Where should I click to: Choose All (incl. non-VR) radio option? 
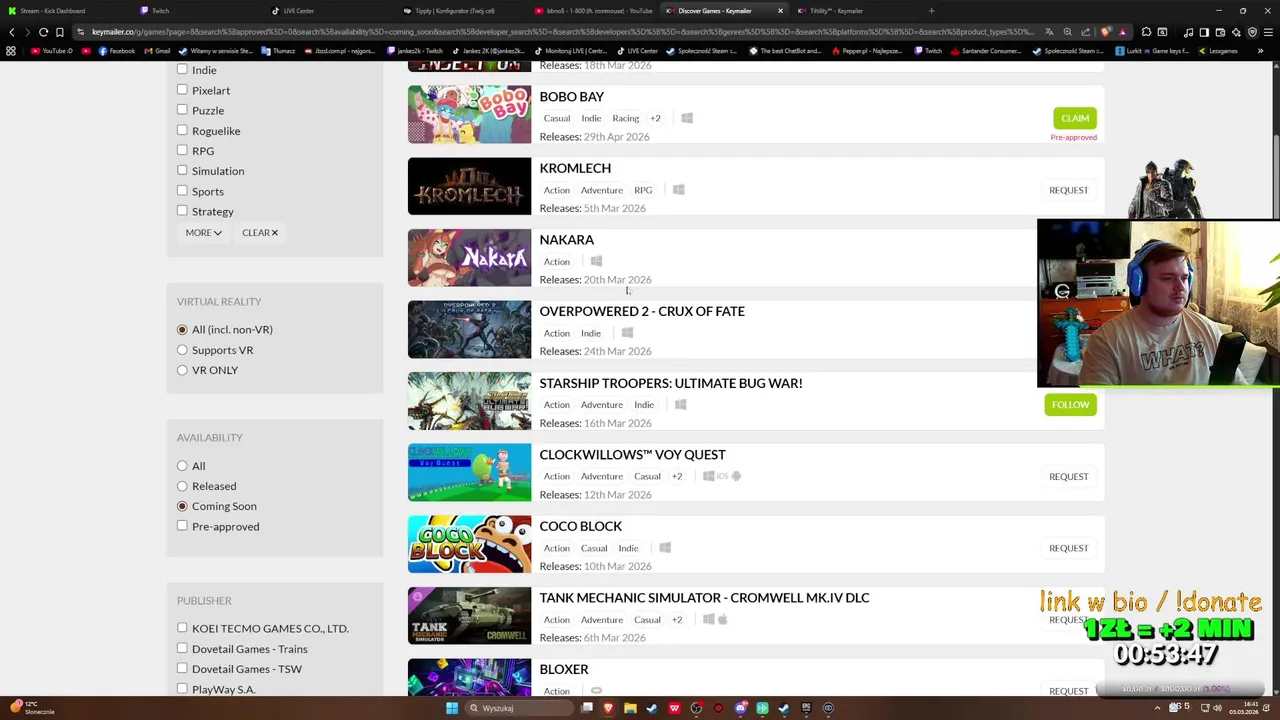[x=182, y=329]
